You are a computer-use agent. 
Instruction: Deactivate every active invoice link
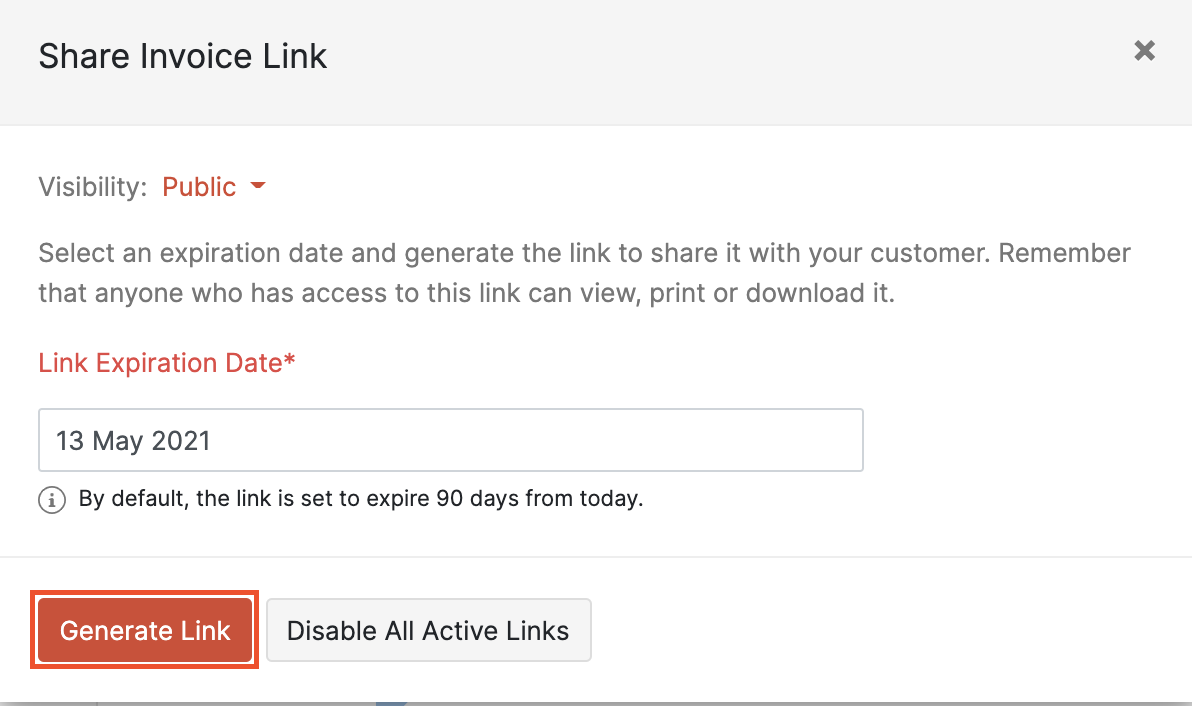click(428, 630)
